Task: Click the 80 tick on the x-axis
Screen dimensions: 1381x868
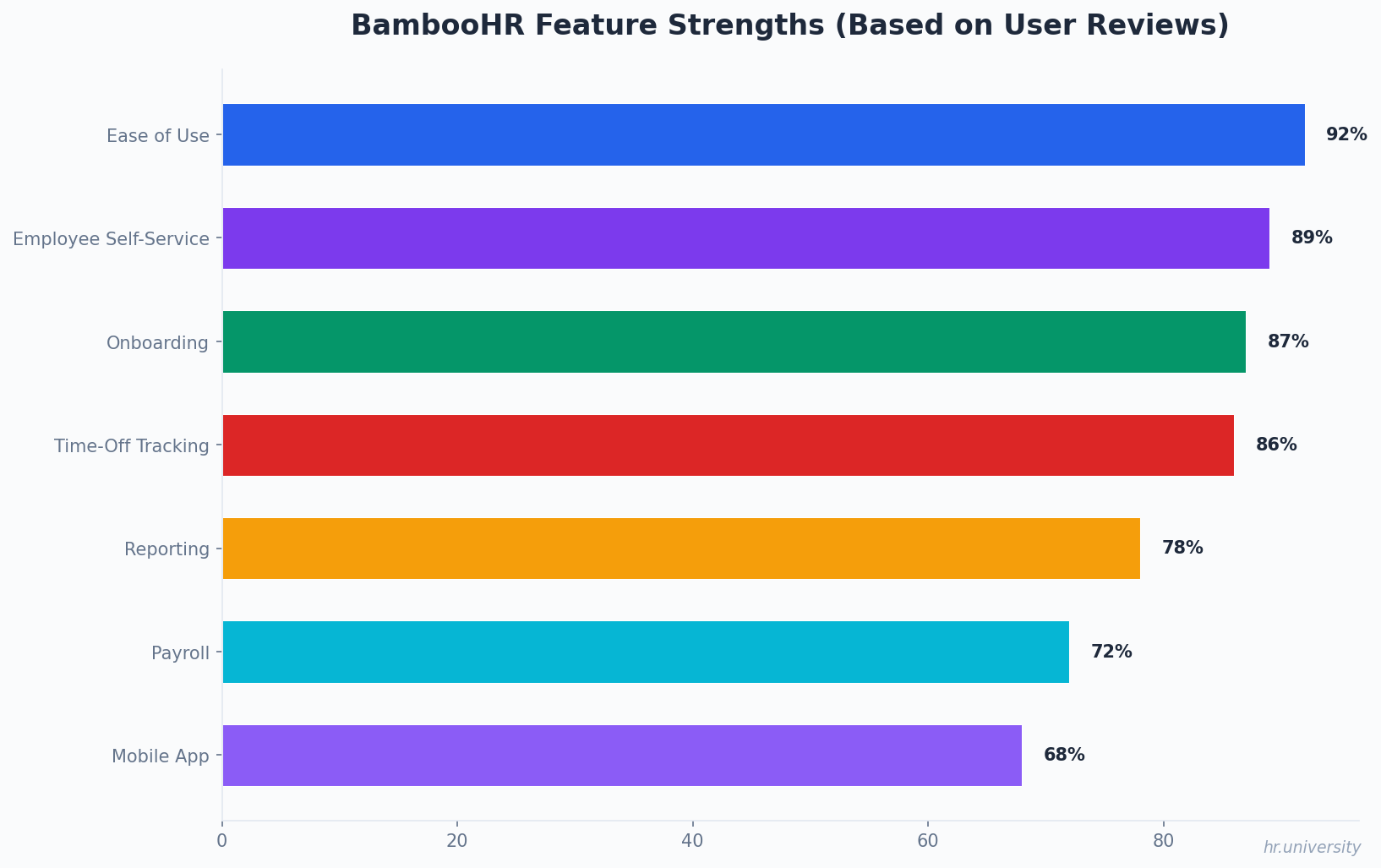Action: click(x=1163, y=841)
